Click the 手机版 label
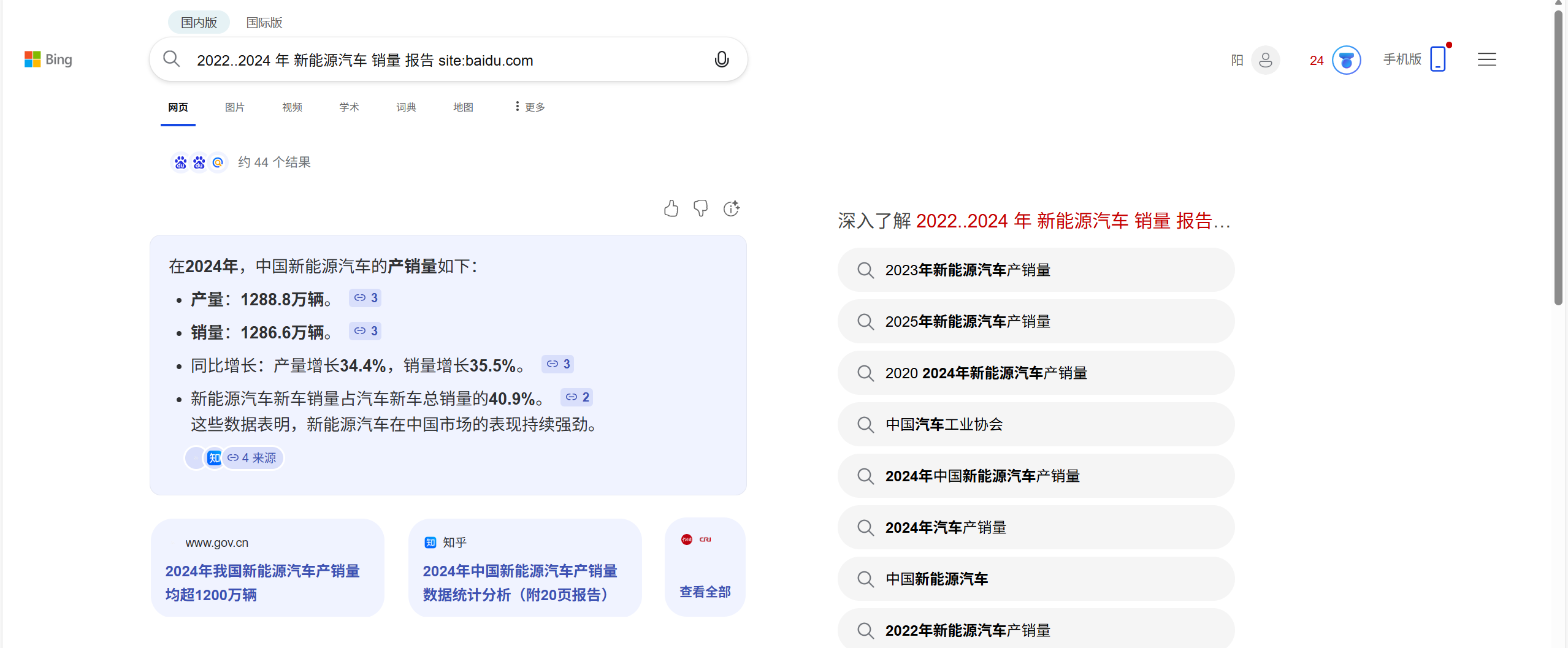Image resolution: width=1568 pixels, height=648 pixels. pyautogui.click(x=1402, y=59)
